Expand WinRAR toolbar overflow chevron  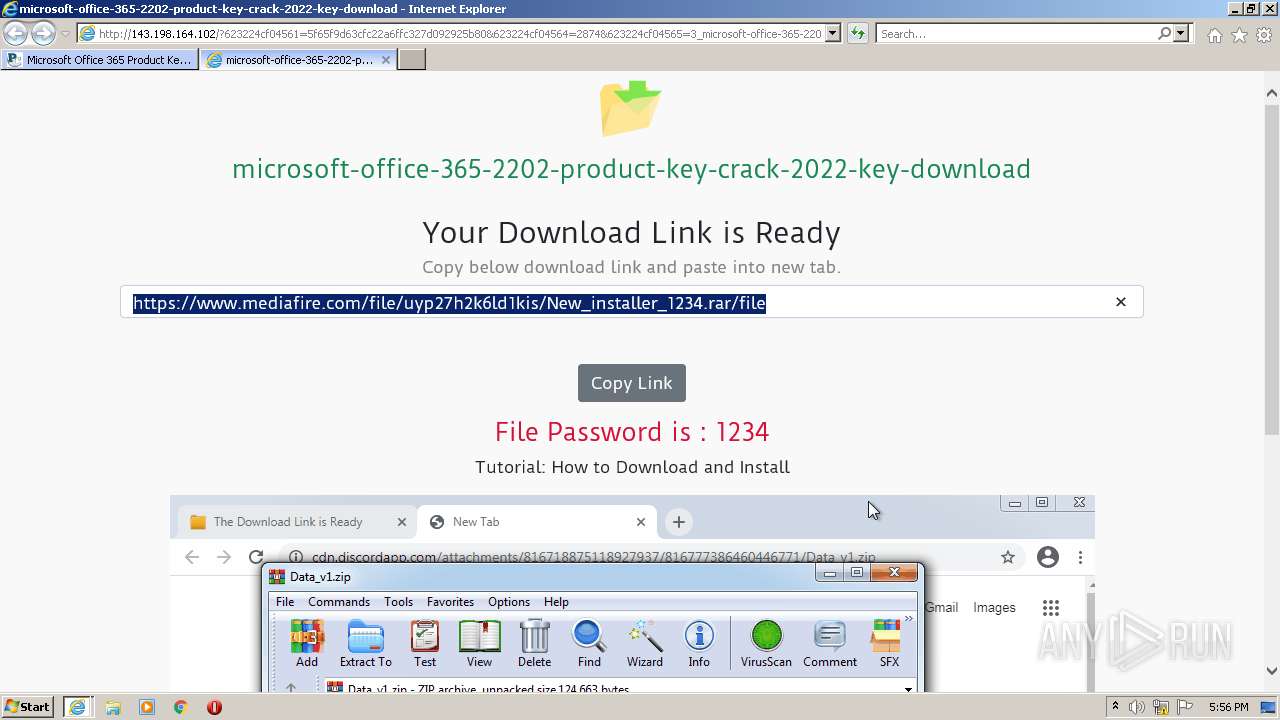click(908, 619)
